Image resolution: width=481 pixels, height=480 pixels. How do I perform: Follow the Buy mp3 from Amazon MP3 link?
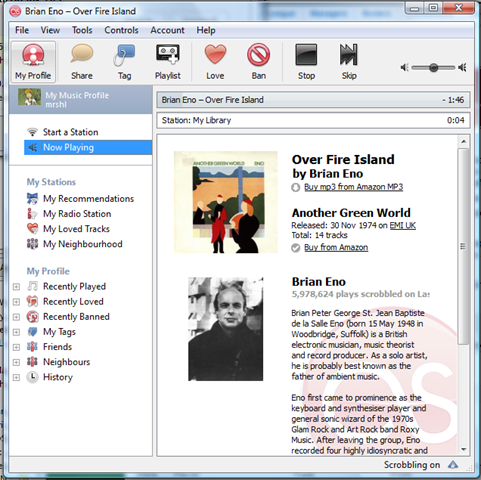point(353,187)
